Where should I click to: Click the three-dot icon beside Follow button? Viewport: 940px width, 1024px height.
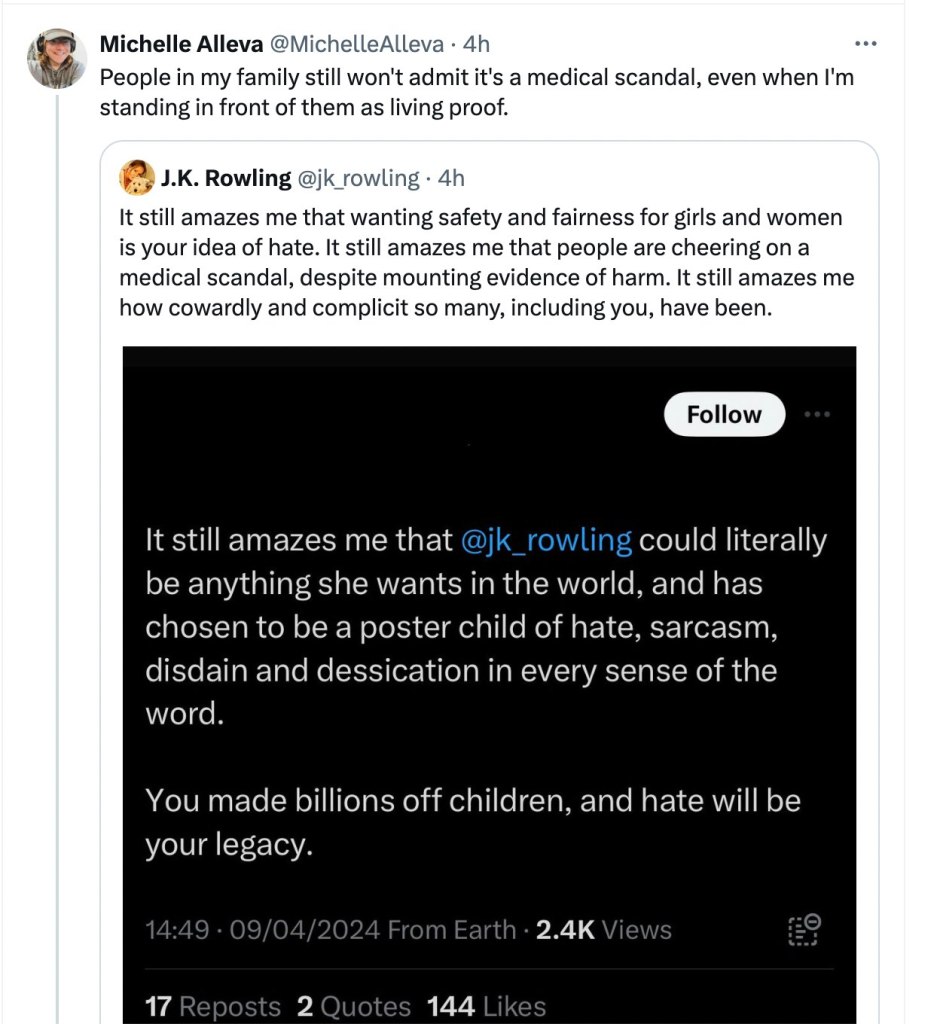[817, 414]
